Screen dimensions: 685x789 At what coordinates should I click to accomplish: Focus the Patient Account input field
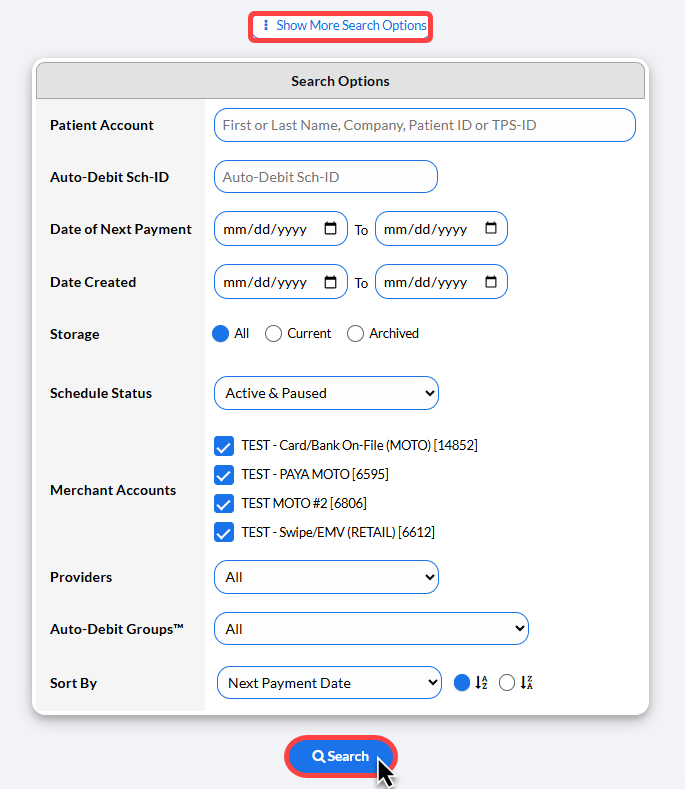coord(425,125)
